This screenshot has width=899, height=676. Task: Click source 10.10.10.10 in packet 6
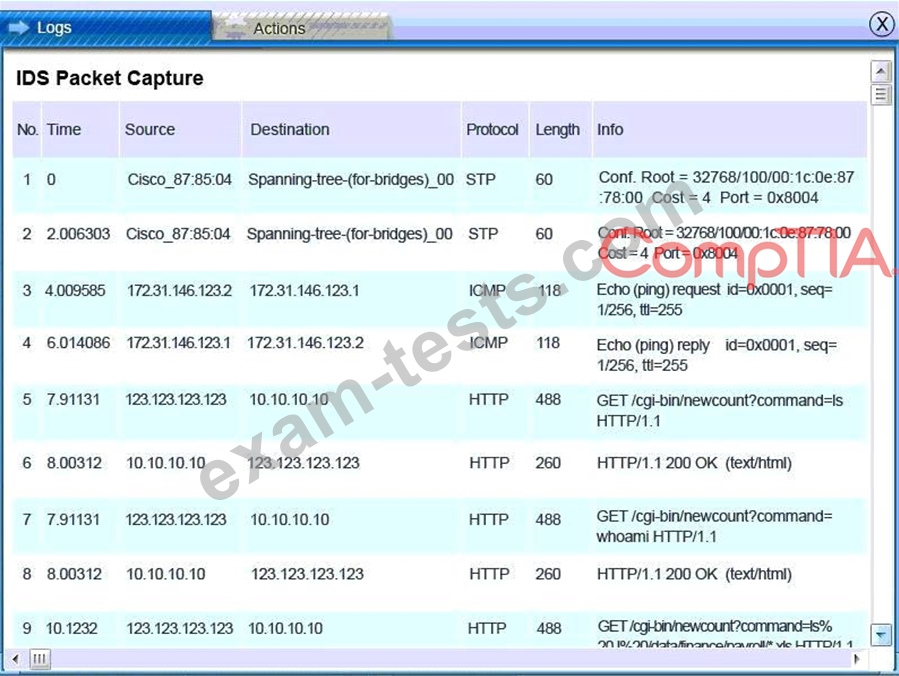click(x=166, y=463)
